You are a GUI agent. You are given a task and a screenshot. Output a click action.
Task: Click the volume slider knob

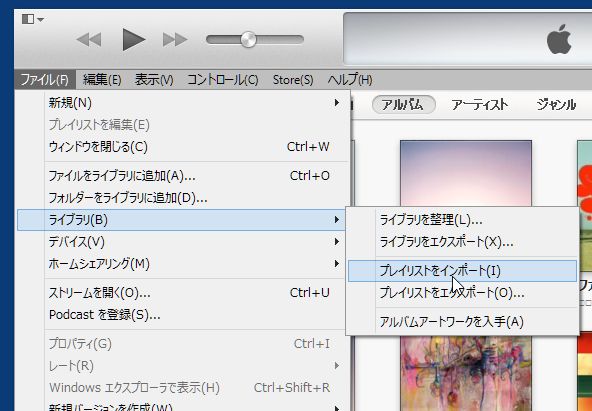click(248, 39)
